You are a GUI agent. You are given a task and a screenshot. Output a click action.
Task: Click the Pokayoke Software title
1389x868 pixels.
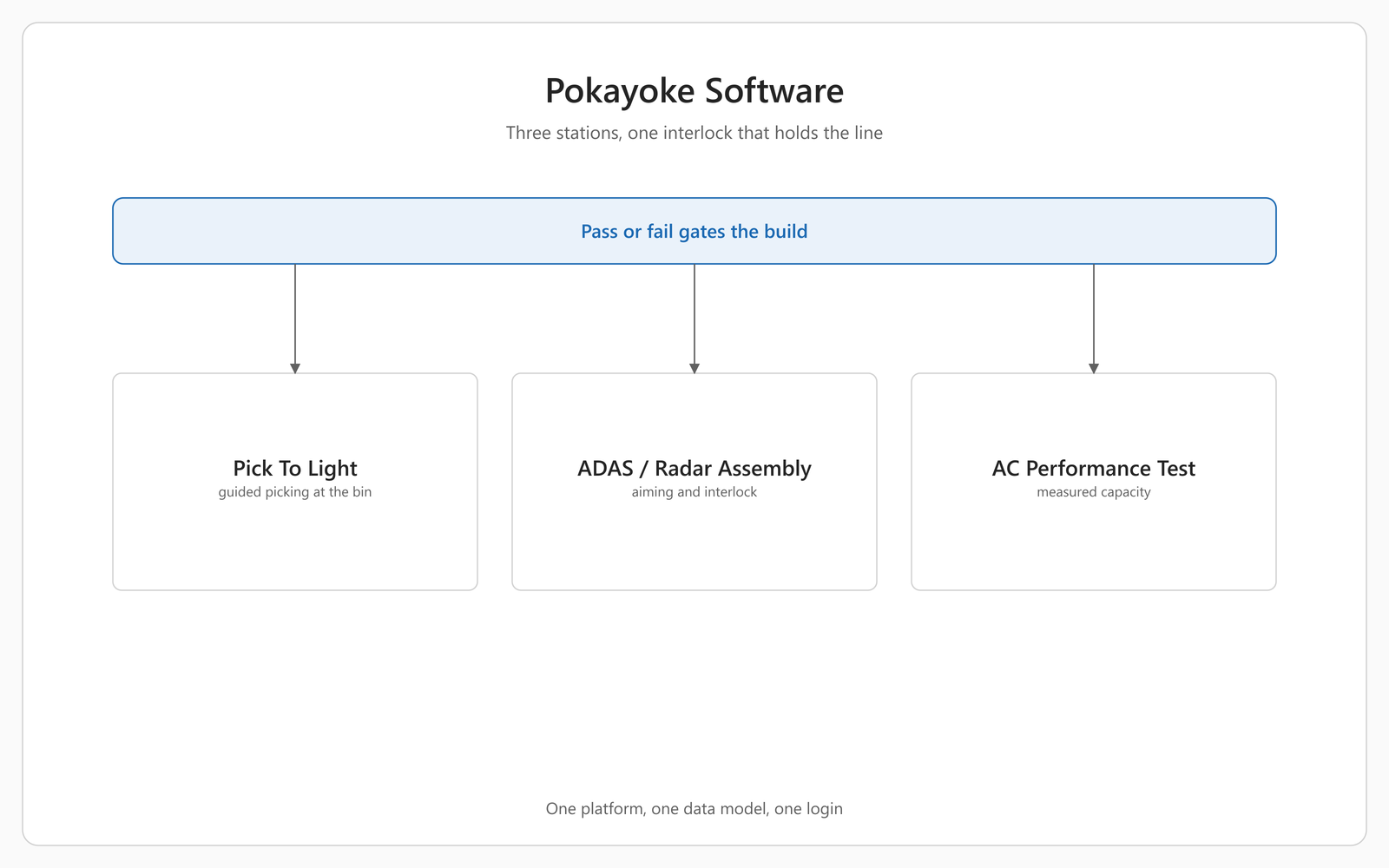[x=694, y=91]
